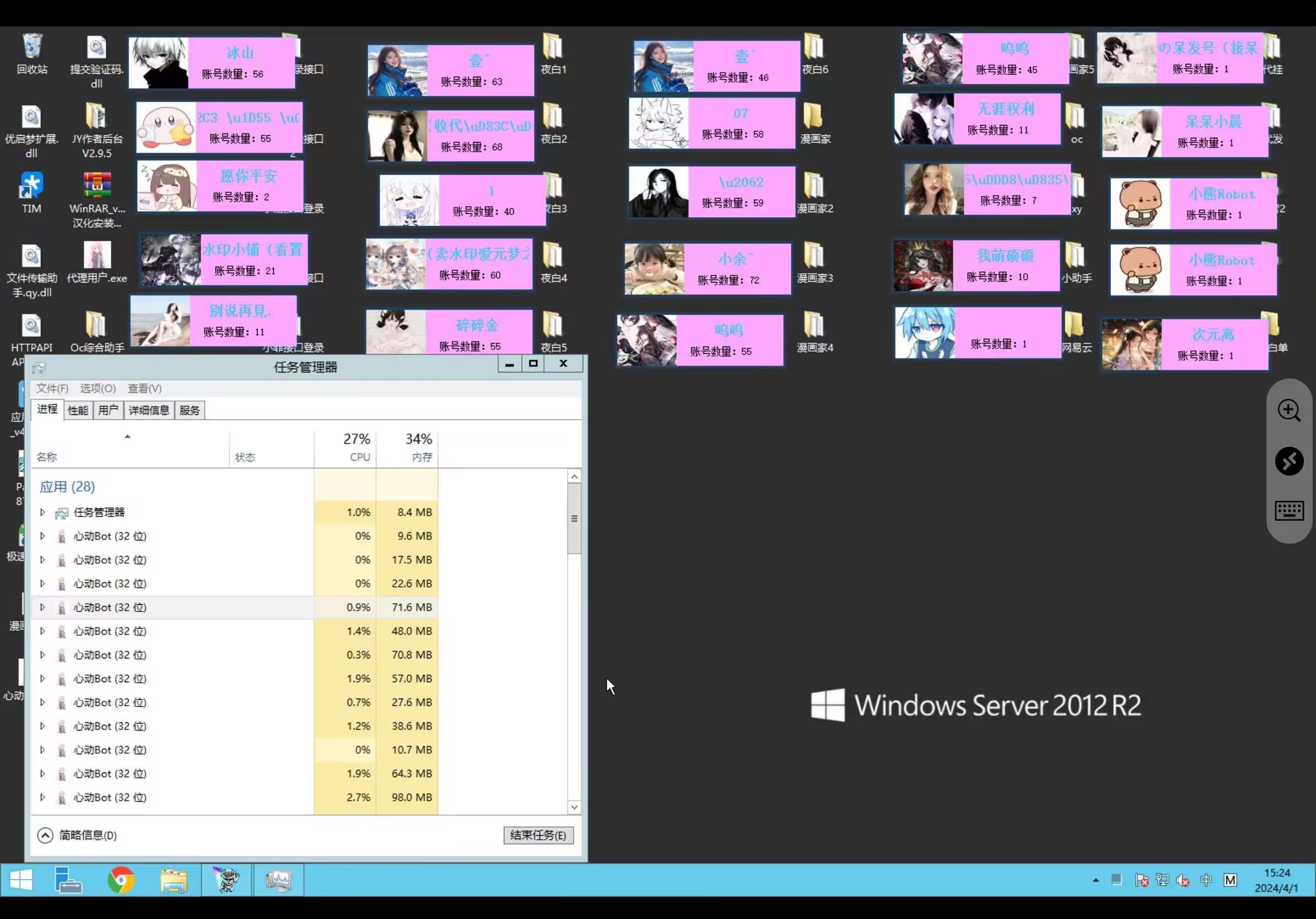Expand the 心动Bot row using 98.0 MB

click(42, 797)
